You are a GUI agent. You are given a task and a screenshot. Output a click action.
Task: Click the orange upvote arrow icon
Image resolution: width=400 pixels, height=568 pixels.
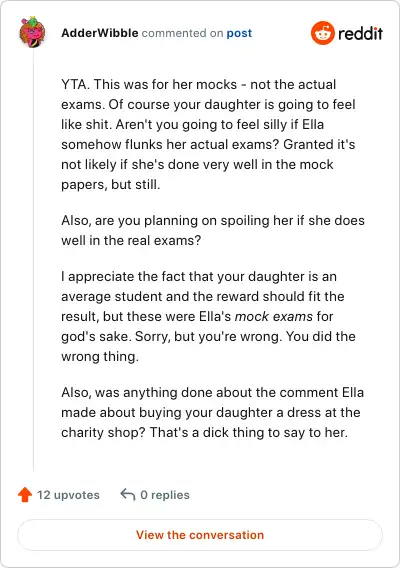click(25, 494)
